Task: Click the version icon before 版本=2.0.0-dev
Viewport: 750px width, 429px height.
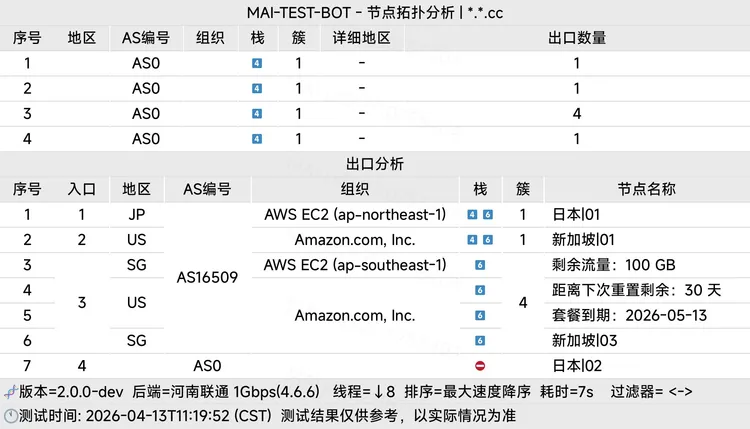Action: tap(9, 392)
